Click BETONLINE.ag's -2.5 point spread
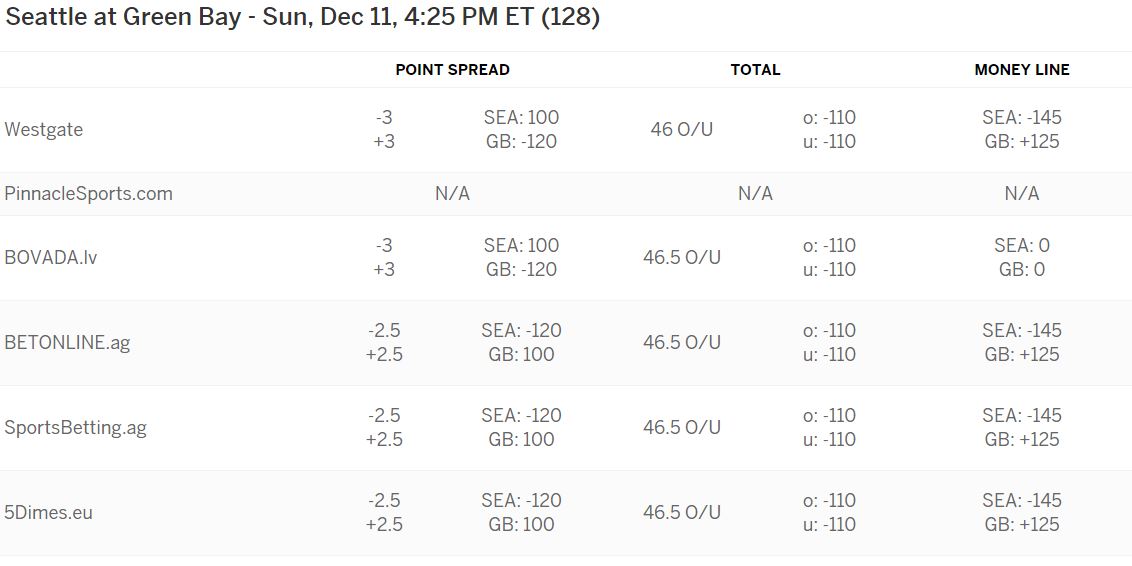 (384, 331)
